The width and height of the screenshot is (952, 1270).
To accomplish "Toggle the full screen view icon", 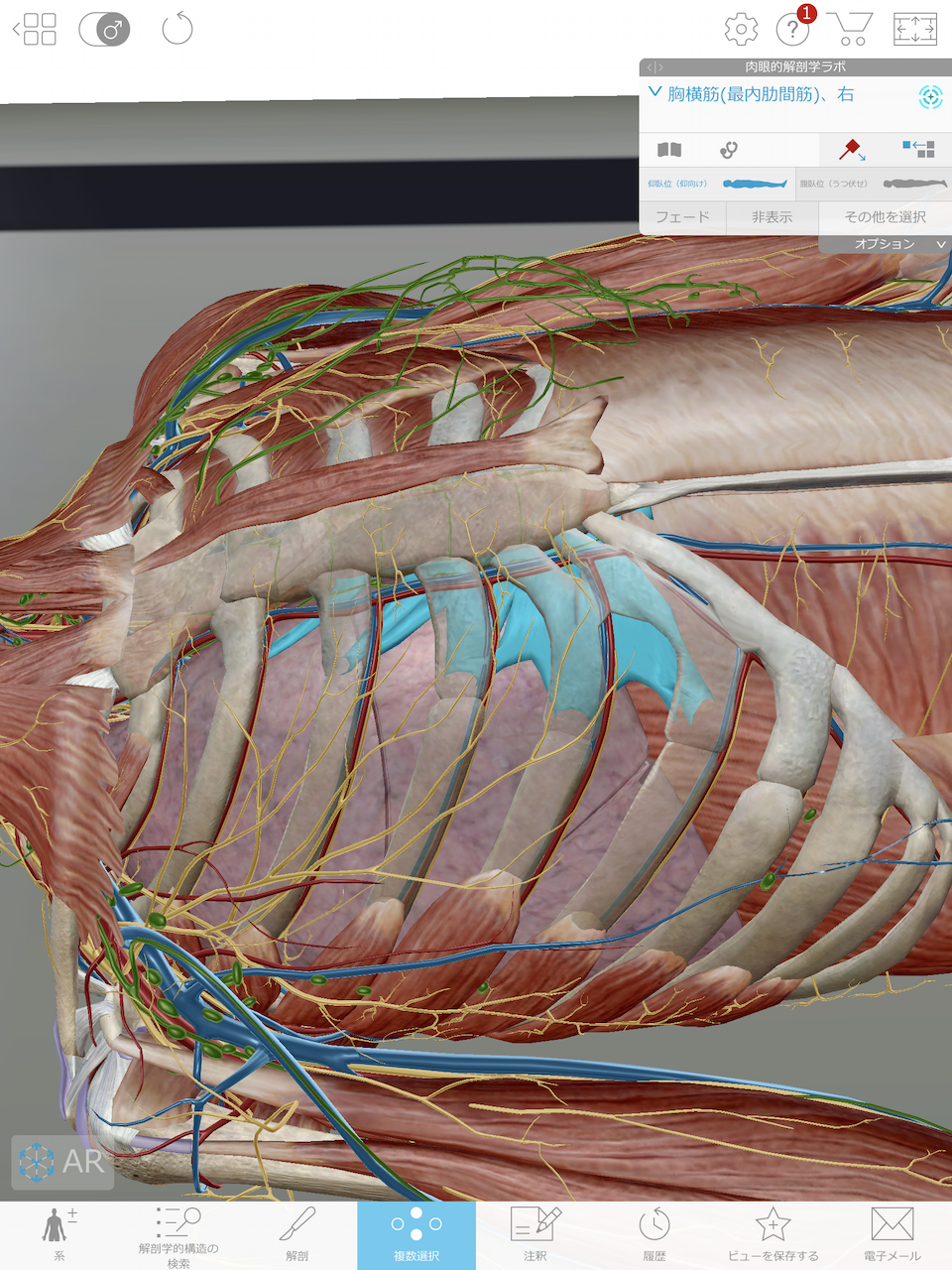I will (x=914, y=29).
